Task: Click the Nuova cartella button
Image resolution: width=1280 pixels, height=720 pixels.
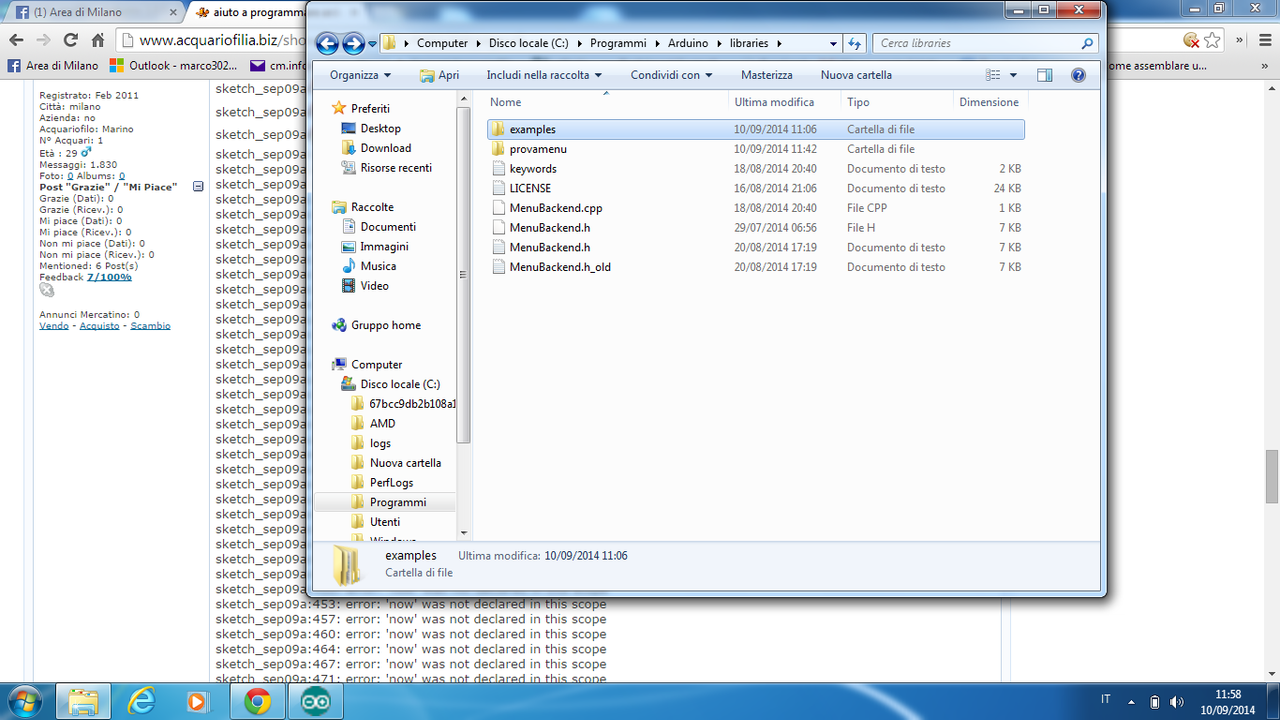Action: 856,75
